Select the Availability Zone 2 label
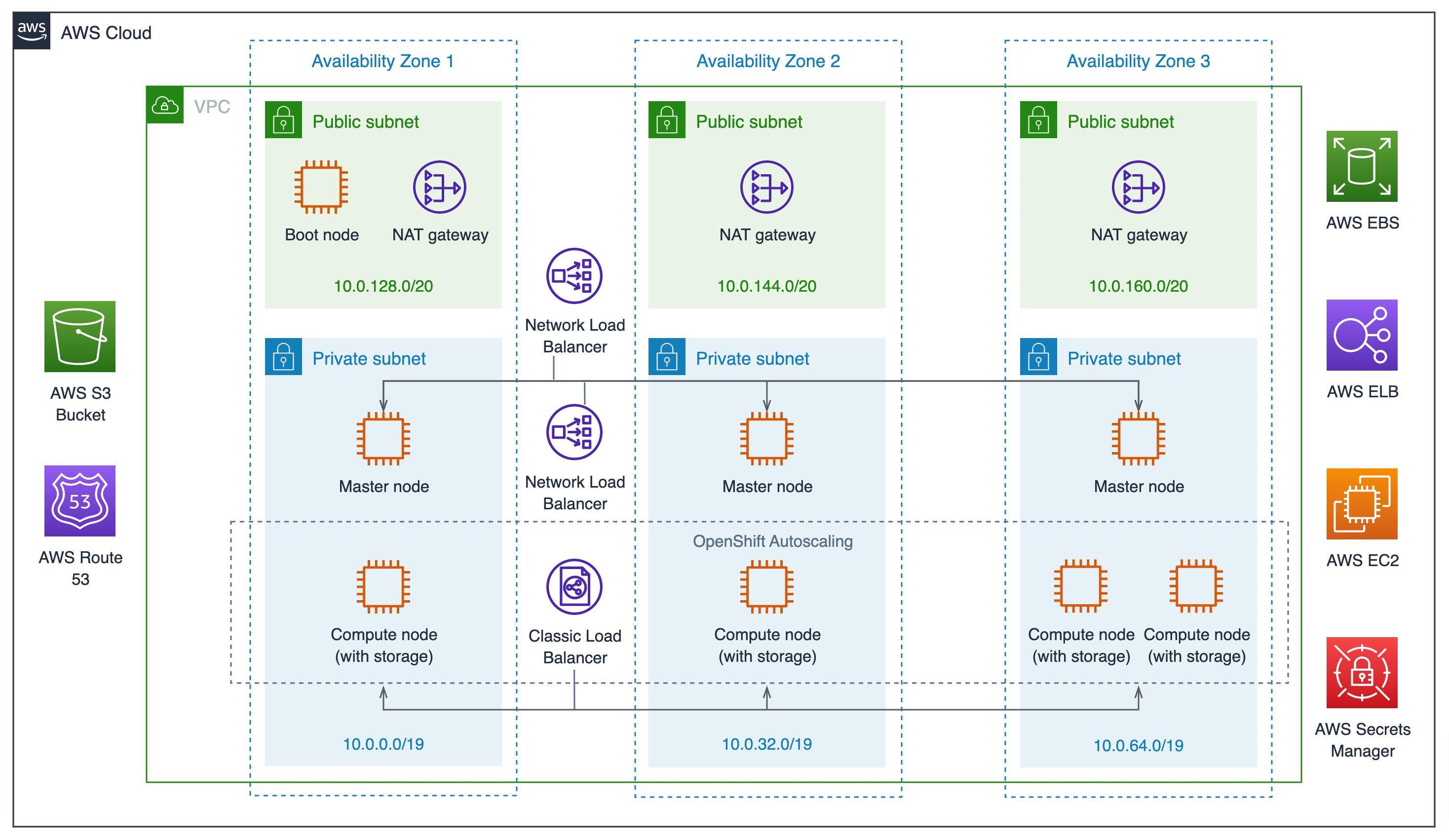The width and height of the screenshot is (1449, 840). (x=768, y=61)
